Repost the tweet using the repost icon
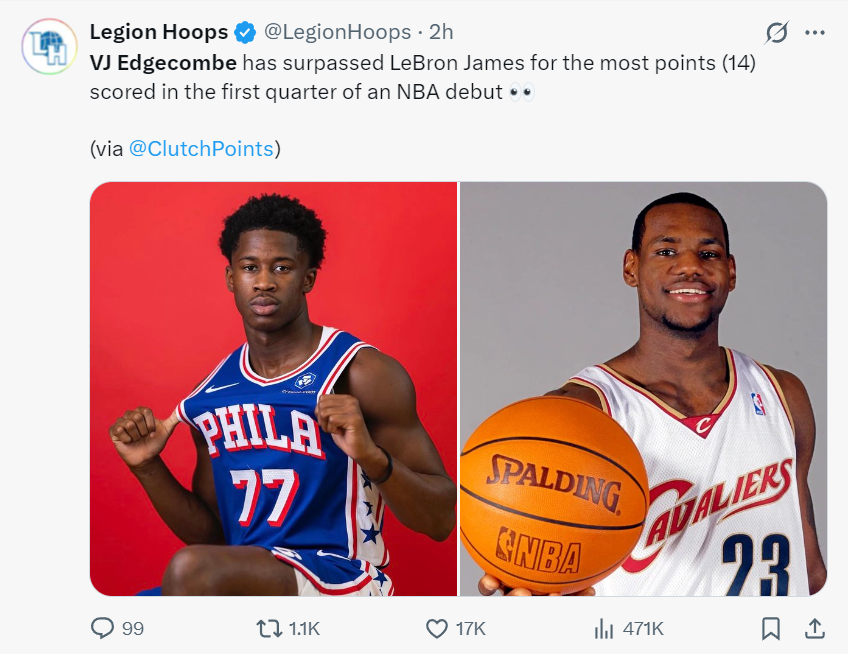Viewport: 848px width, 654px height. [x=269, y=628]
